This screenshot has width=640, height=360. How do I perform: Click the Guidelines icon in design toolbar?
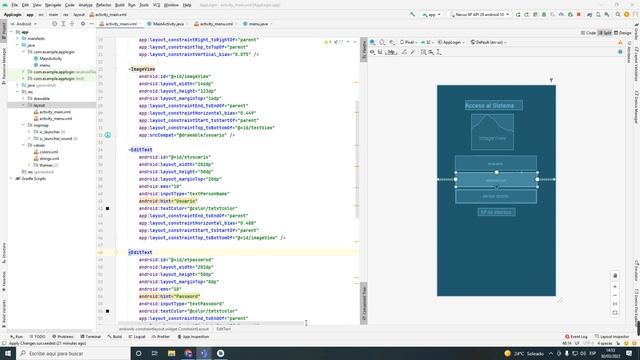pyautogui.click(x=439, y=52)
